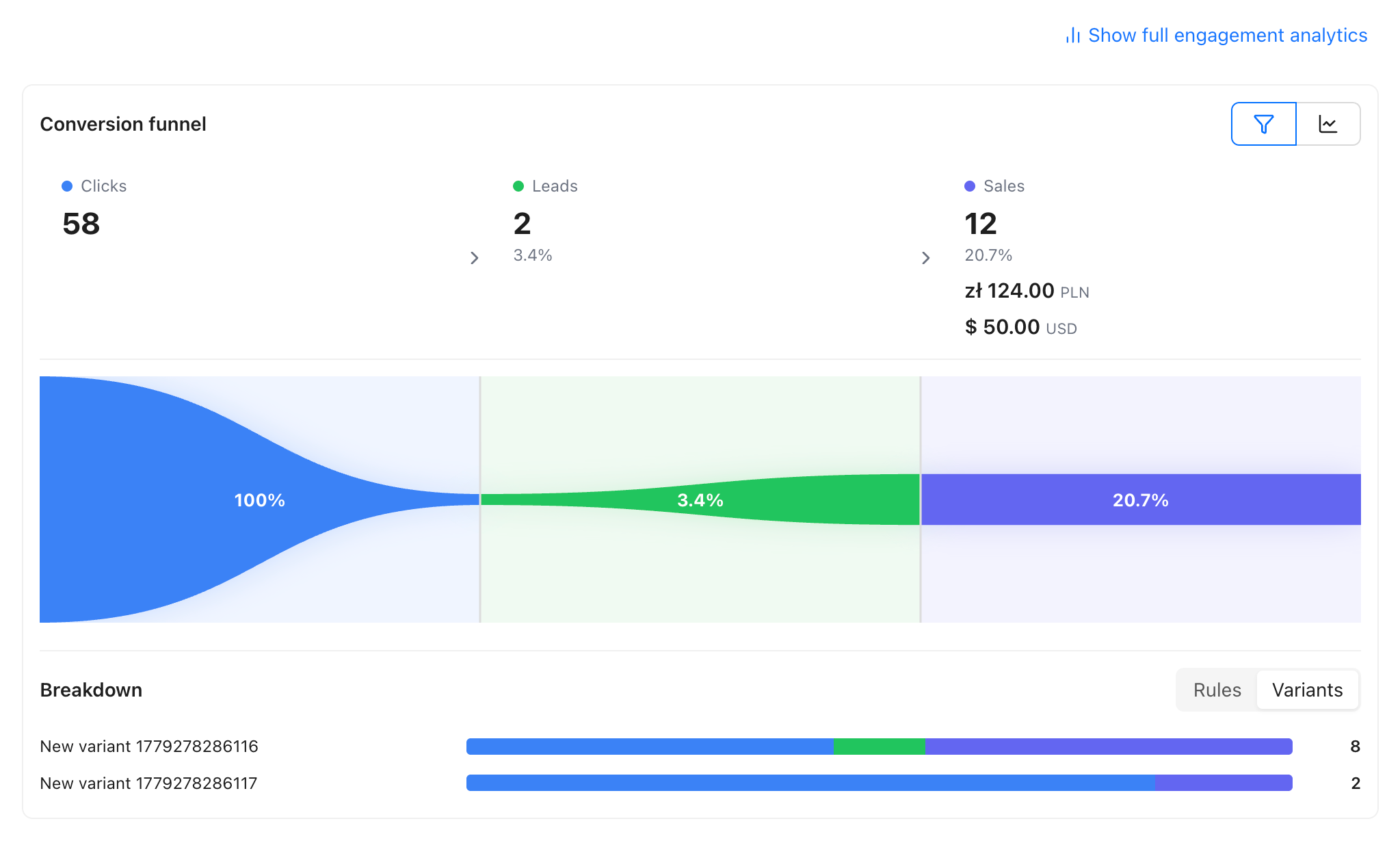This screenshot has width=1400, height=843.
Task: Click the Clicks count 58
Action: click(81, 224)
